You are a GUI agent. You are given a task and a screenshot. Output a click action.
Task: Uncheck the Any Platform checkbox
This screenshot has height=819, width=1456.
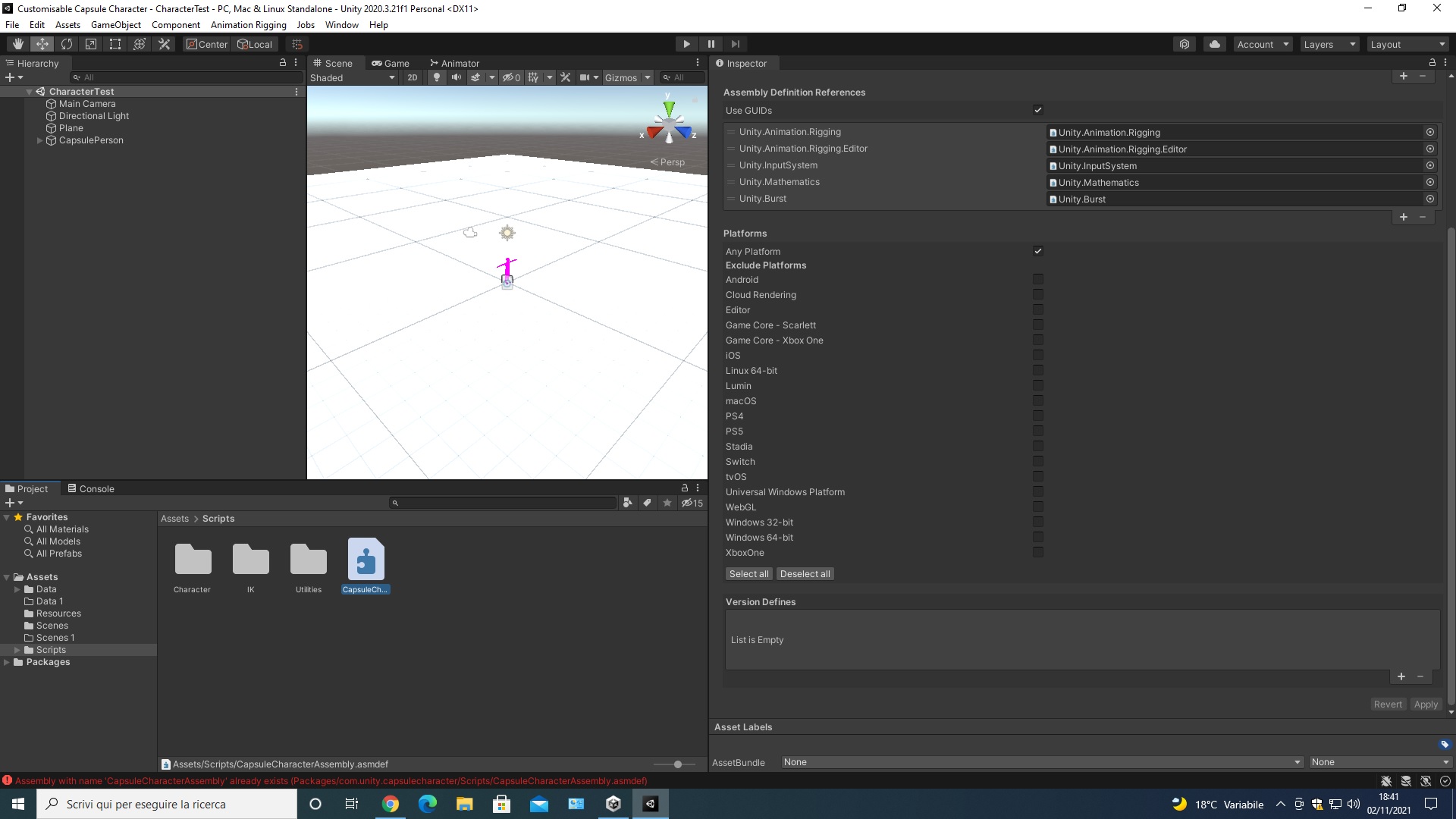[x=1038, y=251]
